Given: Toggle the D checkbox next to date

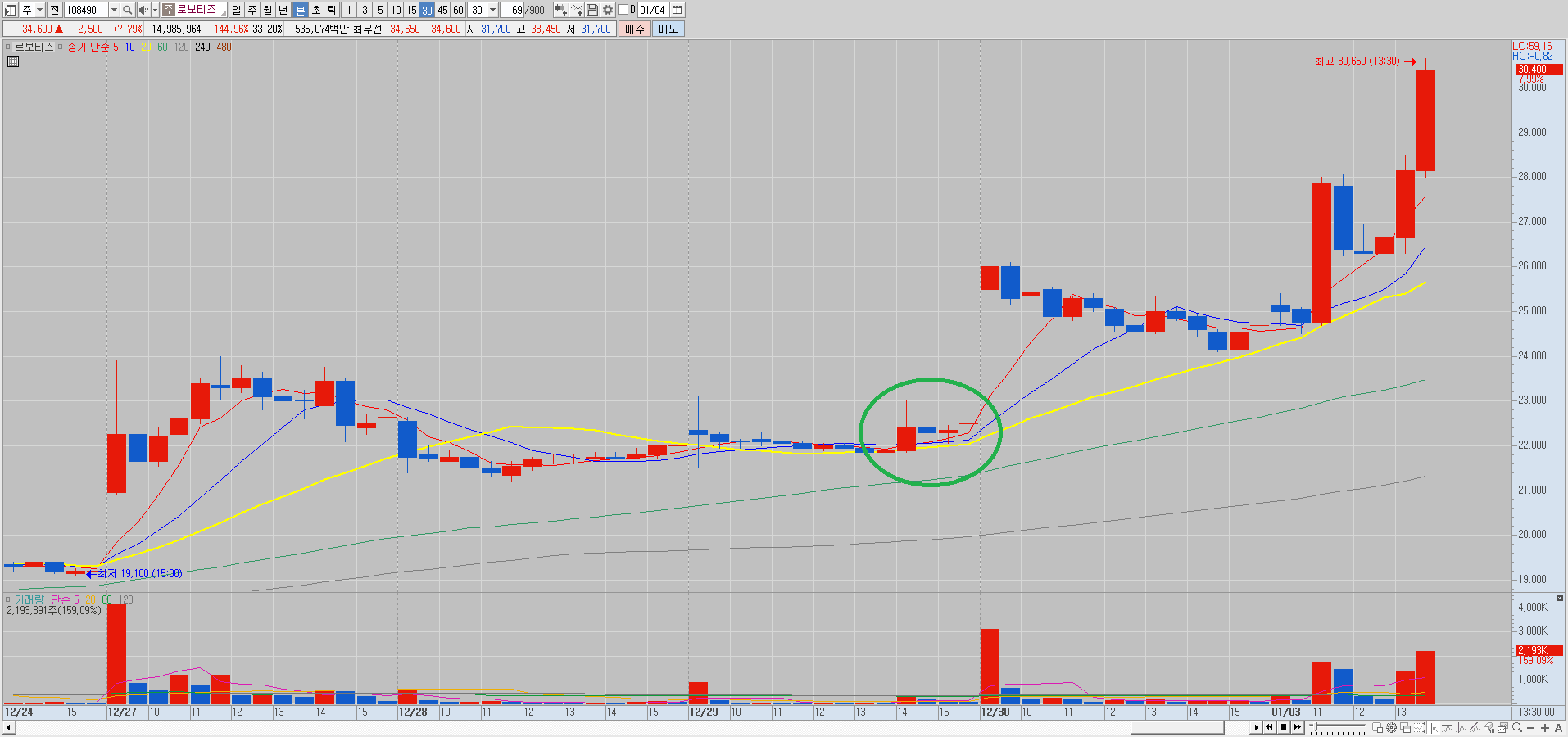Looking at the screenshot, I should coord(623,10).
